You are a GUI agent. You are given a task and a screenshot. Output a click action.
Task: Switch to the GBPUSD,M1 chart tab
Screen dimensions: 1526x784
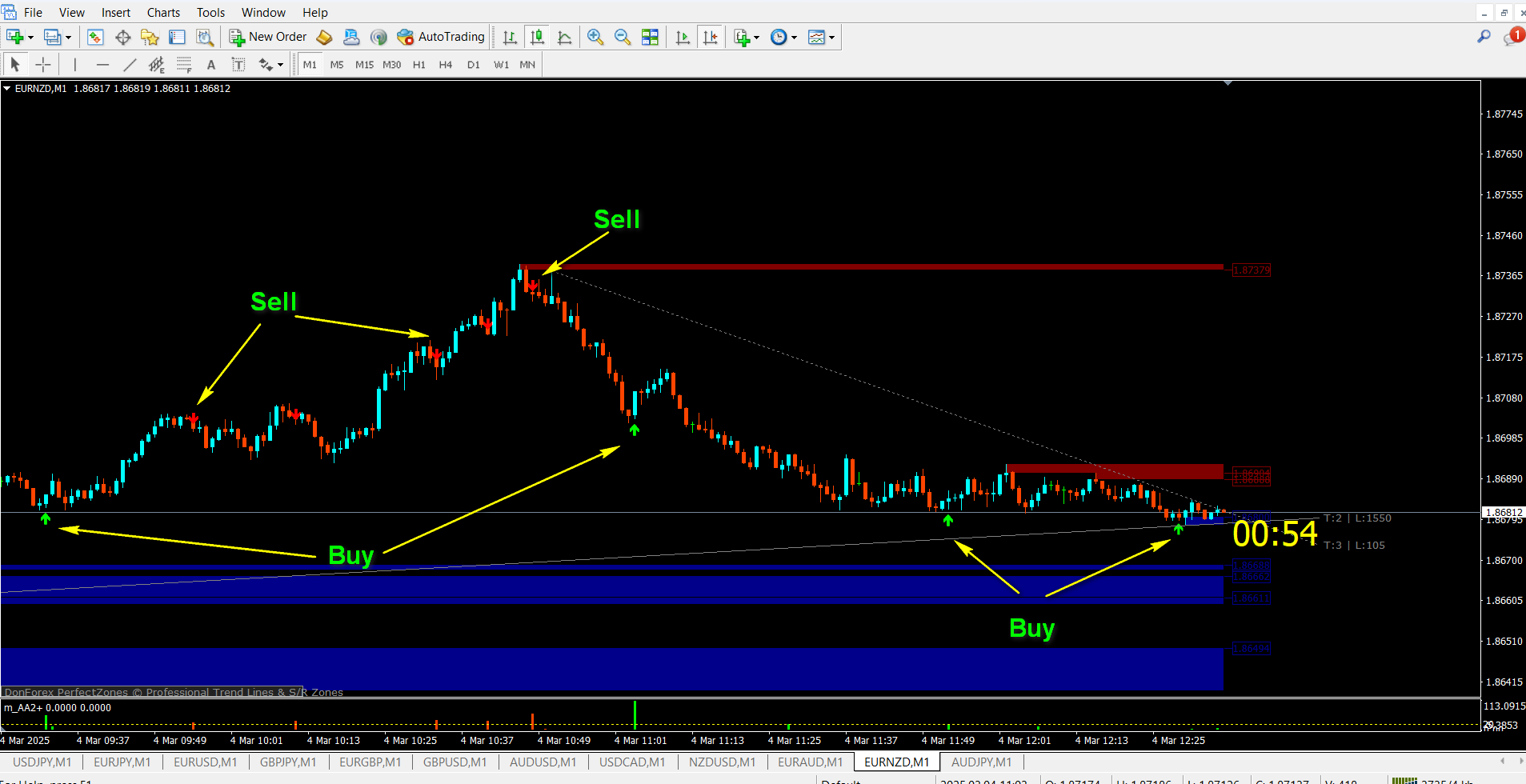coord(455,762)
